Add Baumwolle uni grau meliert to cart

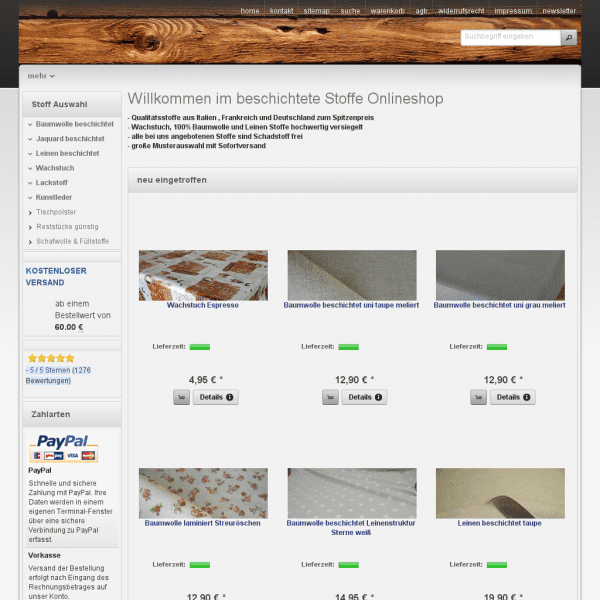coord(478,397)
